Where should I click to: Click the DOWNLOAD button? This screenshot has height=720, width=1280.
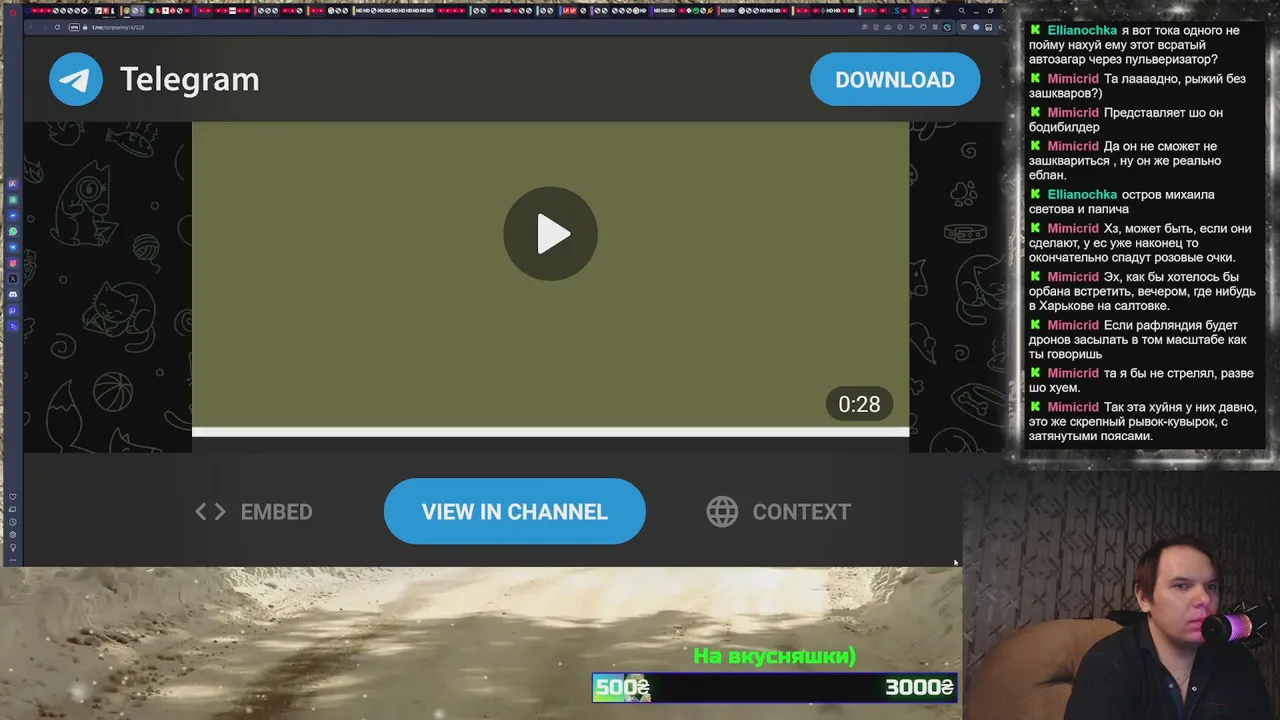tap(895, 80)
